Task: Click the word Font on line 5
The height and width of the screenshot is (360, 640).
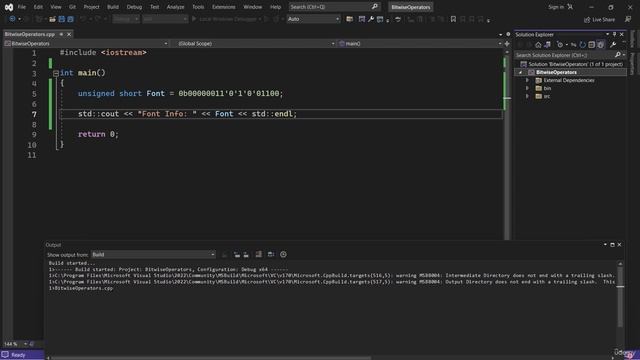Action: 156,93
